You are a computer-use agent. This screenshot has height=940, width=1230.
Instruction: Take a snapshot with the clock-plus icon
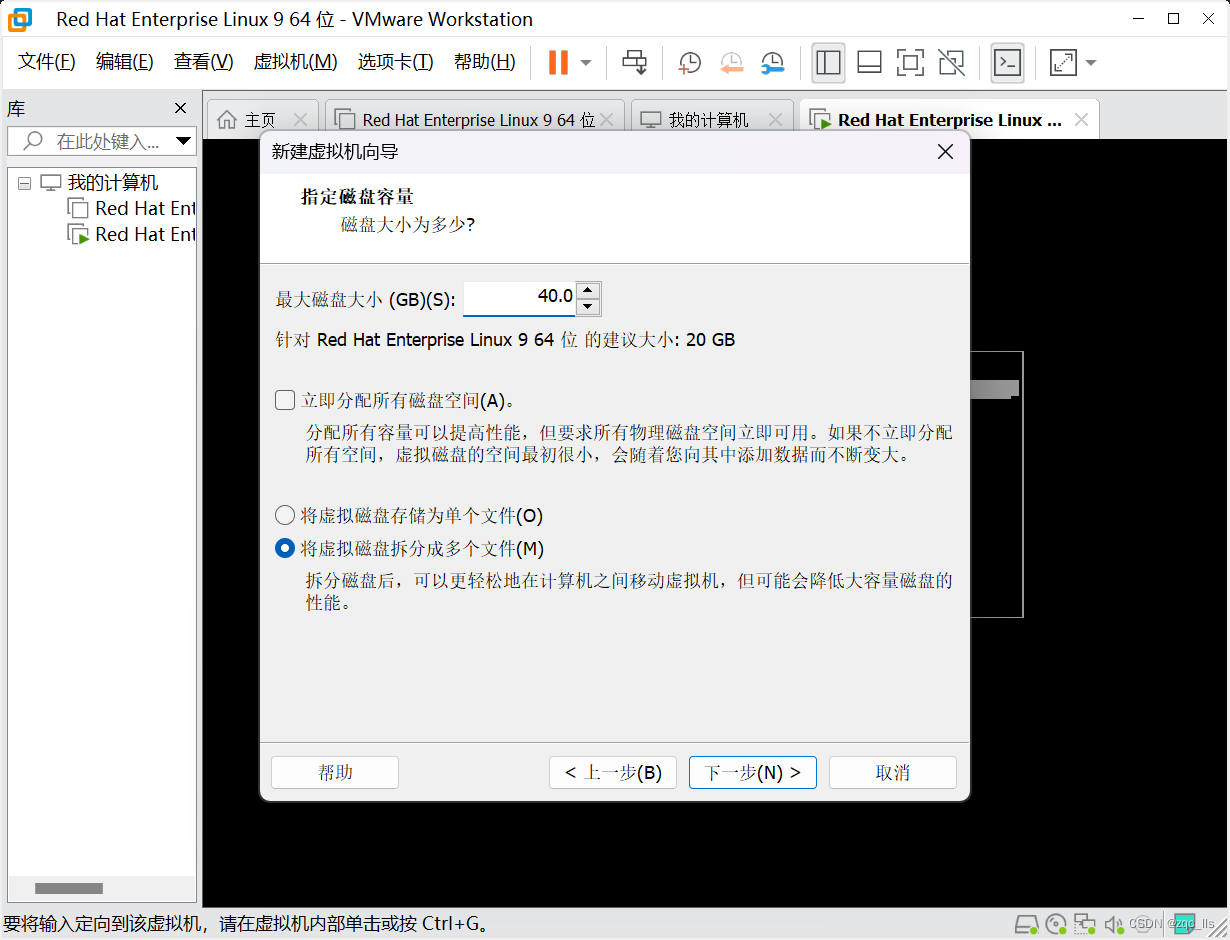click(x=689, y=63)
